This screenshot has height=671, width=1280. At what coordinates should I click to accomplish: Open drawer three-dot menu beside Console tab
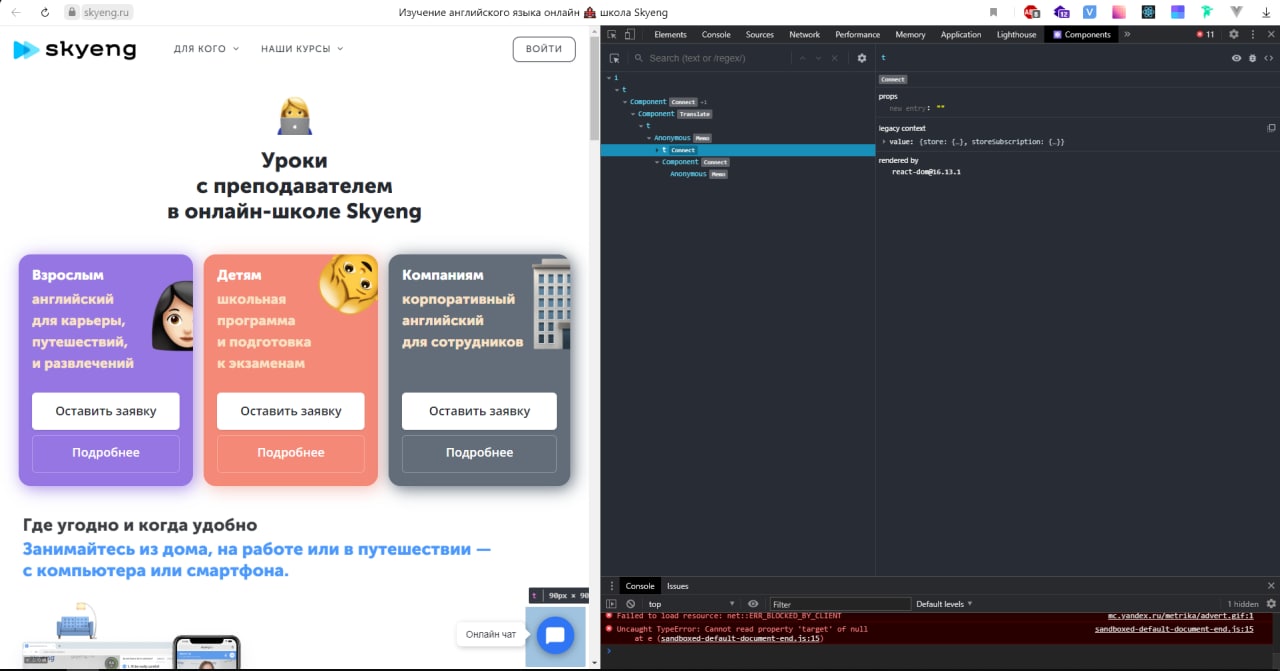612,586
